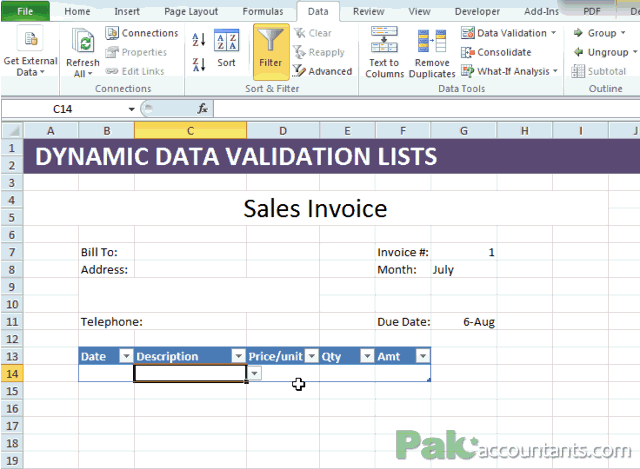Expand the What-If Analysis dropdown arrow
The width and height of the screenshot is (640, 469).
555,71
